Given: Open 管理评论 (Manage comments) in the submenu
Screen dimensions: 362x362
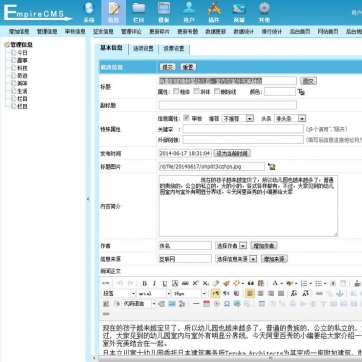Looking at the screenshot, I should pyautogui.click(x=131, y=32).
